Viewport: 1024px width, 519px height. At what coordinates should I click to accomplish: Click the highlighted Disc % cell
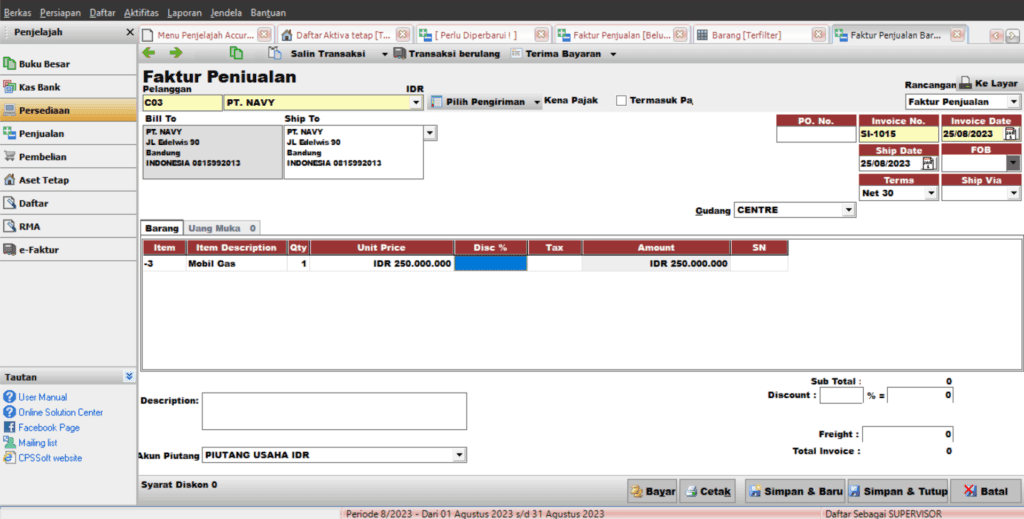(490, 264)
